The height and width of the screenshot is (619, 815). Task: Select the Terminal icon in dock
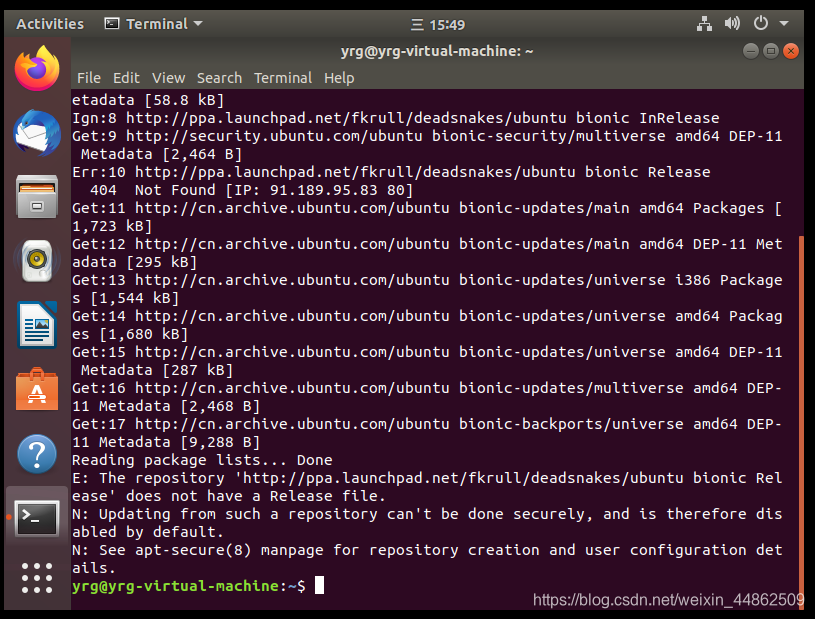point(37,518)
